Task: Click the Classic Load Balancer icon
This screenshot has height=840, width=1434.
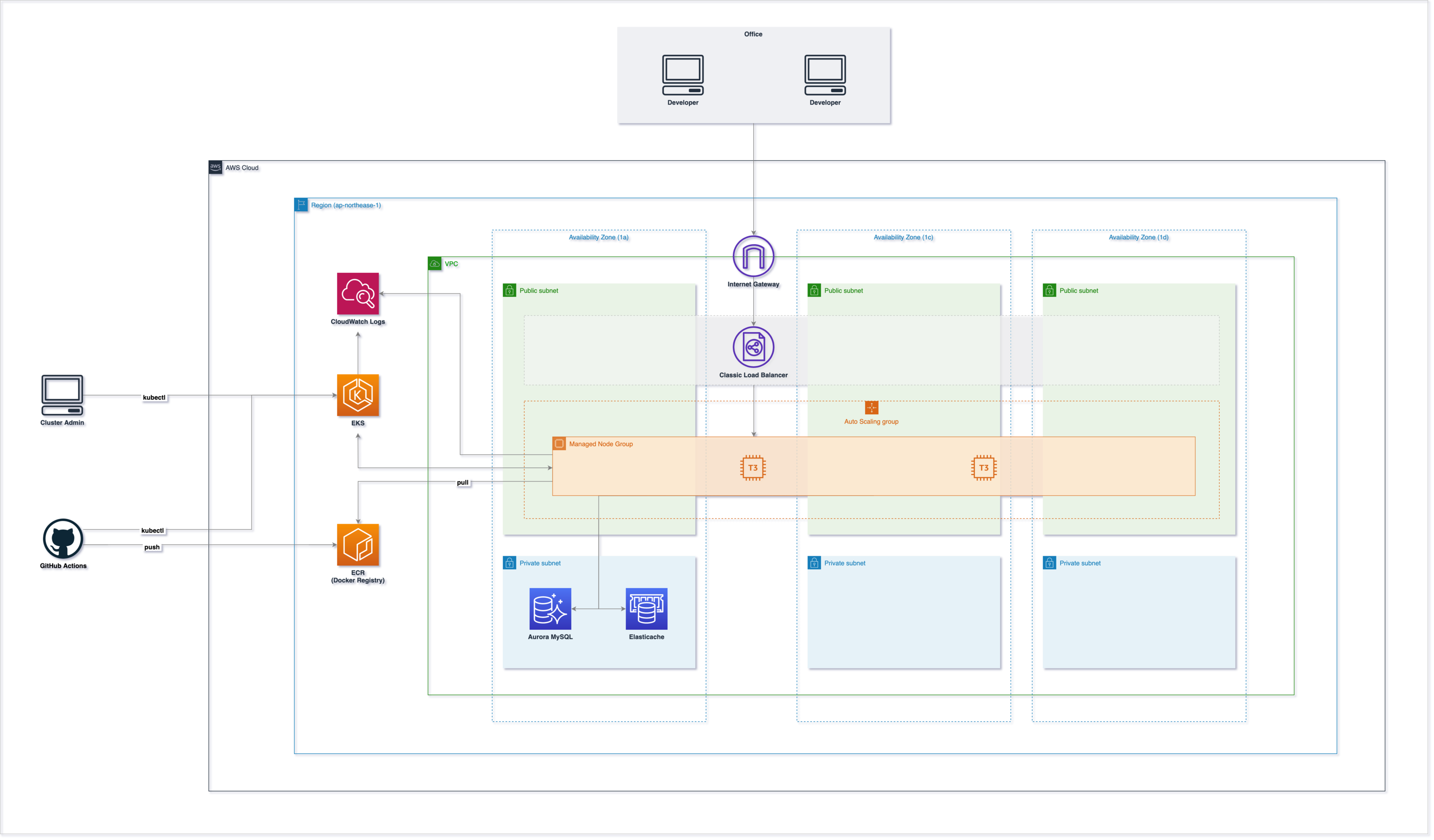Action: coord(754,347)
